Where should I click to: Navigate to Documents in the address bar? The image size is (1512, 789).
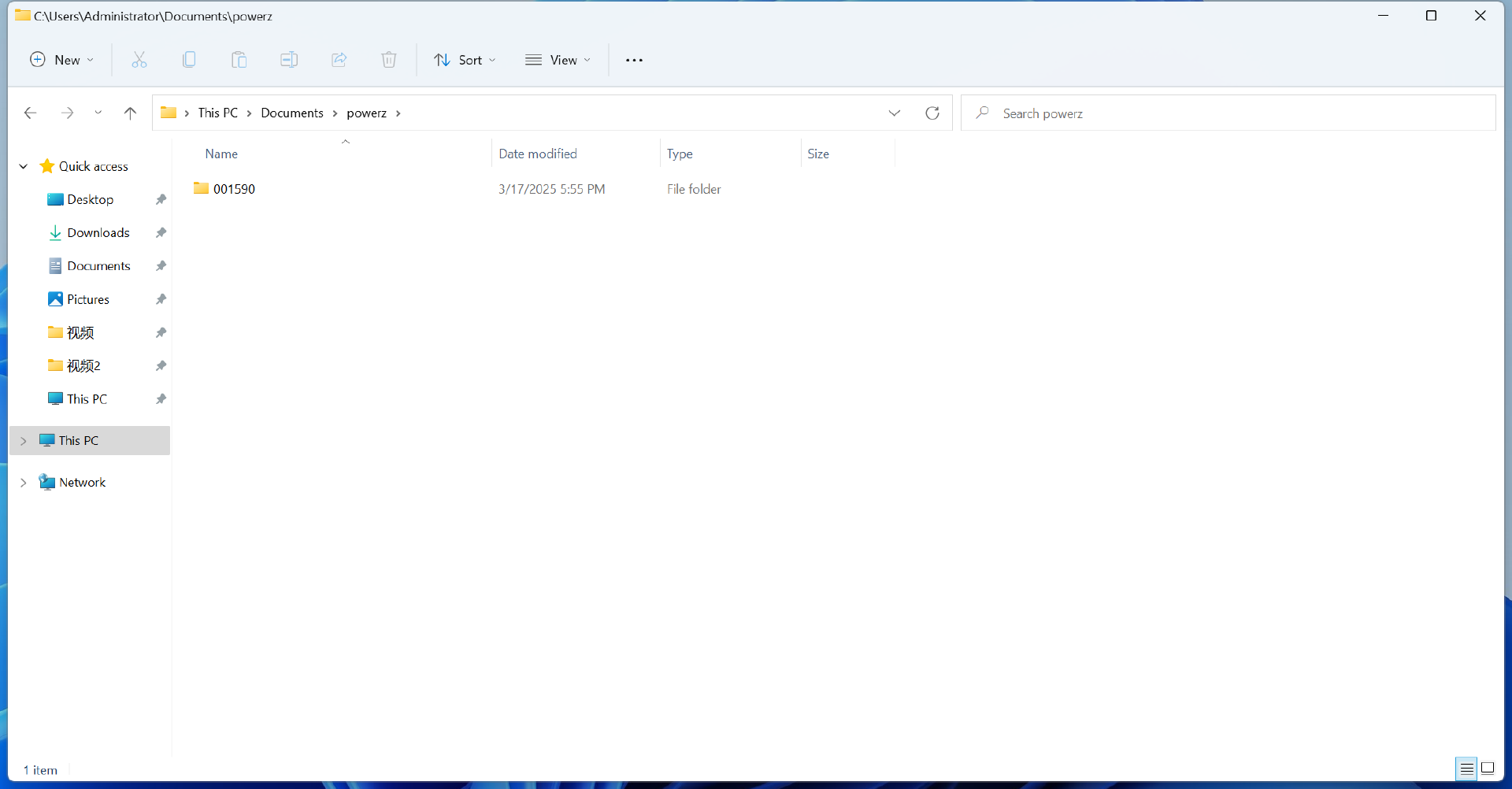click(x=292, y=113)
